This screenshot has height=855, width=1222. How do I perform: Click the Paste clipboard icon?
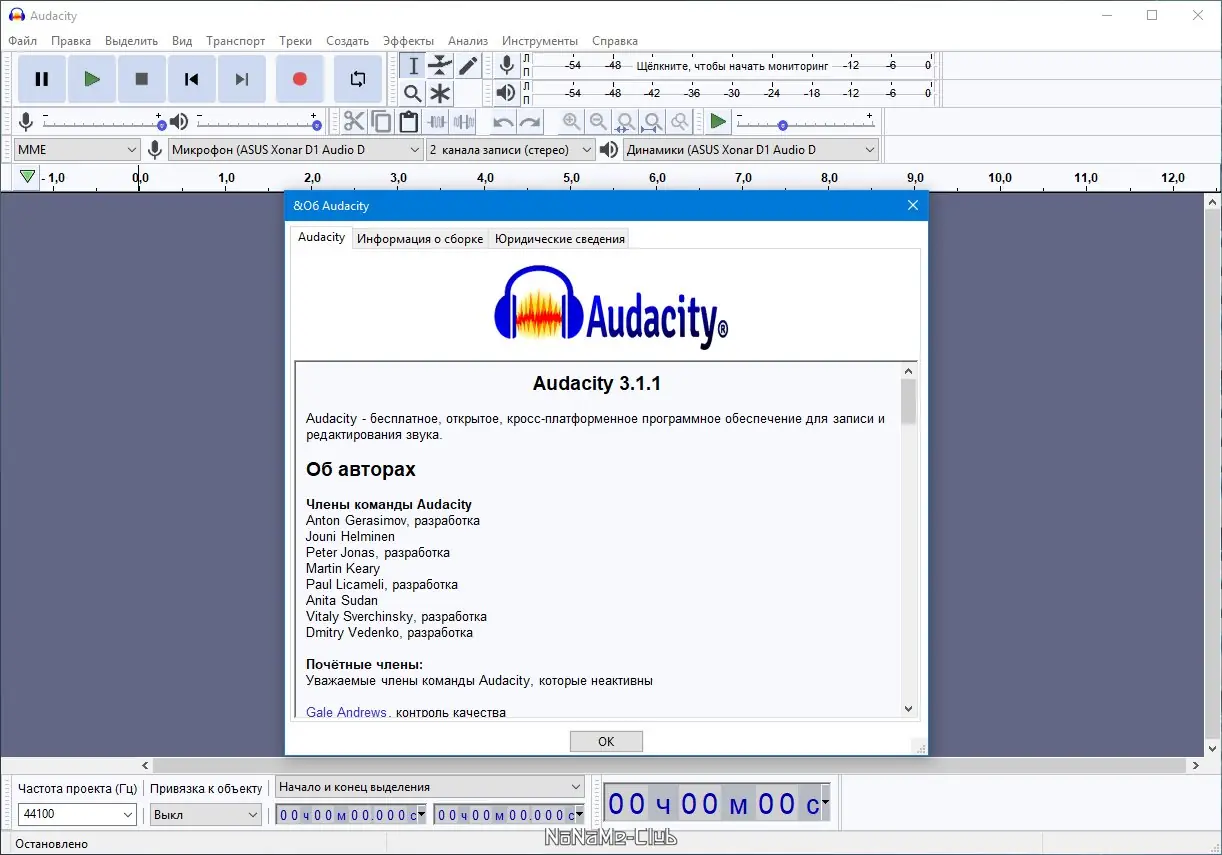(408, 122)
